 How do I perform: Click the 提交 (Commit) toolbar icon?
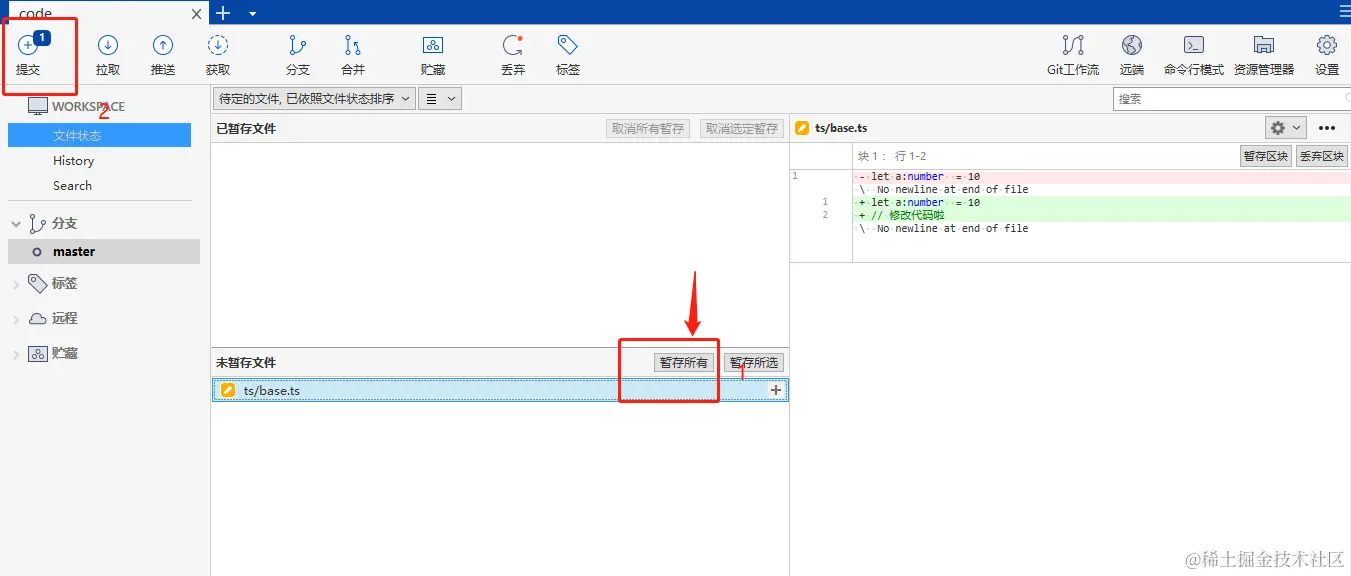point(28,46)
